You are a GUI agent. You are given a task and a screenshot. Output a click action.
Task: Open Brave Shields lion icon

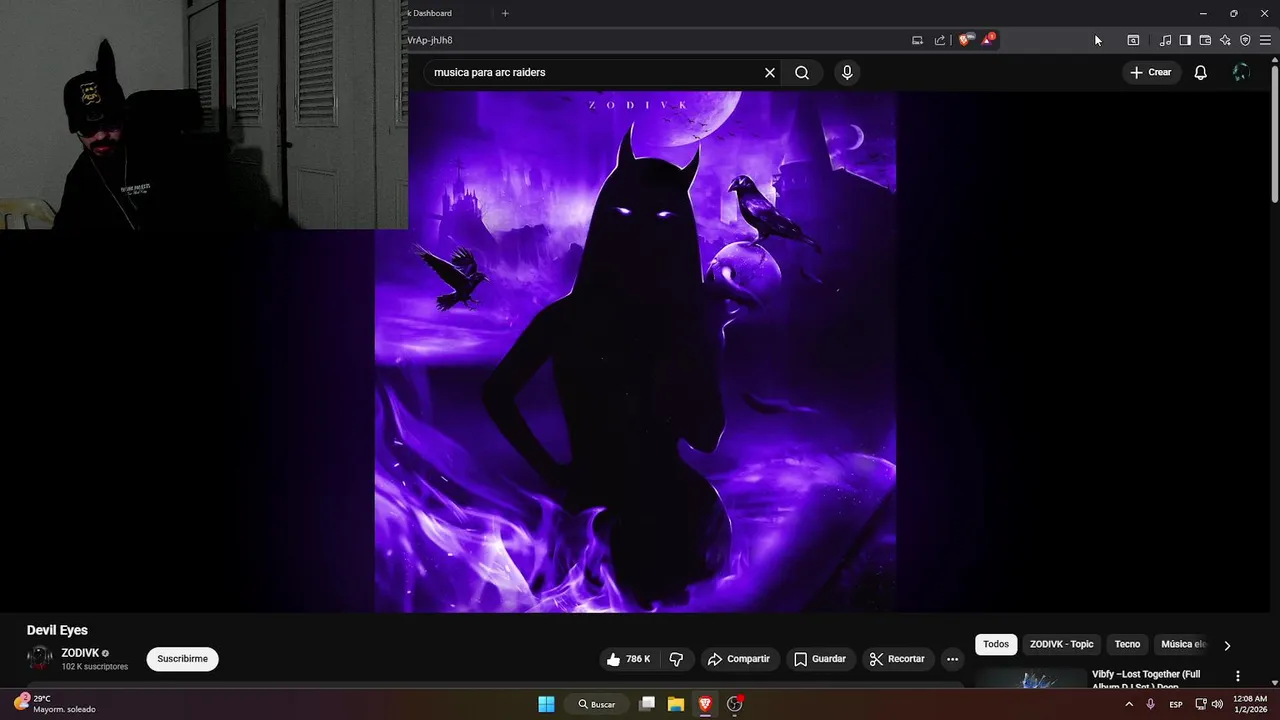pyautogui.click(x=965, y=40)
